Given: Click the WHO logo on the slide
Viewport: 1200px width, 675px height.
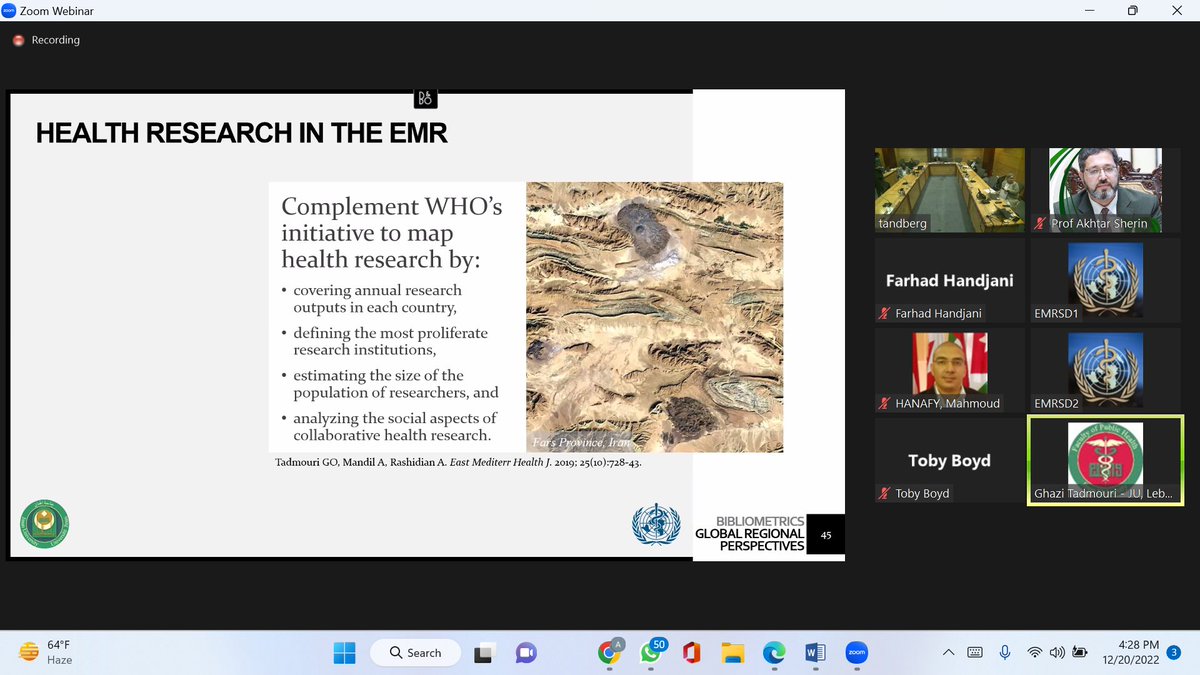Looking at the screenshot, I should (x=656, y=524).
